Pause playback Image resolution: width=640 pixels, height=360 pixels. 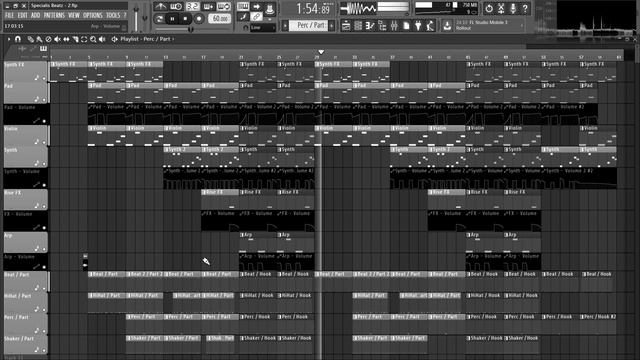pos(172,19)
